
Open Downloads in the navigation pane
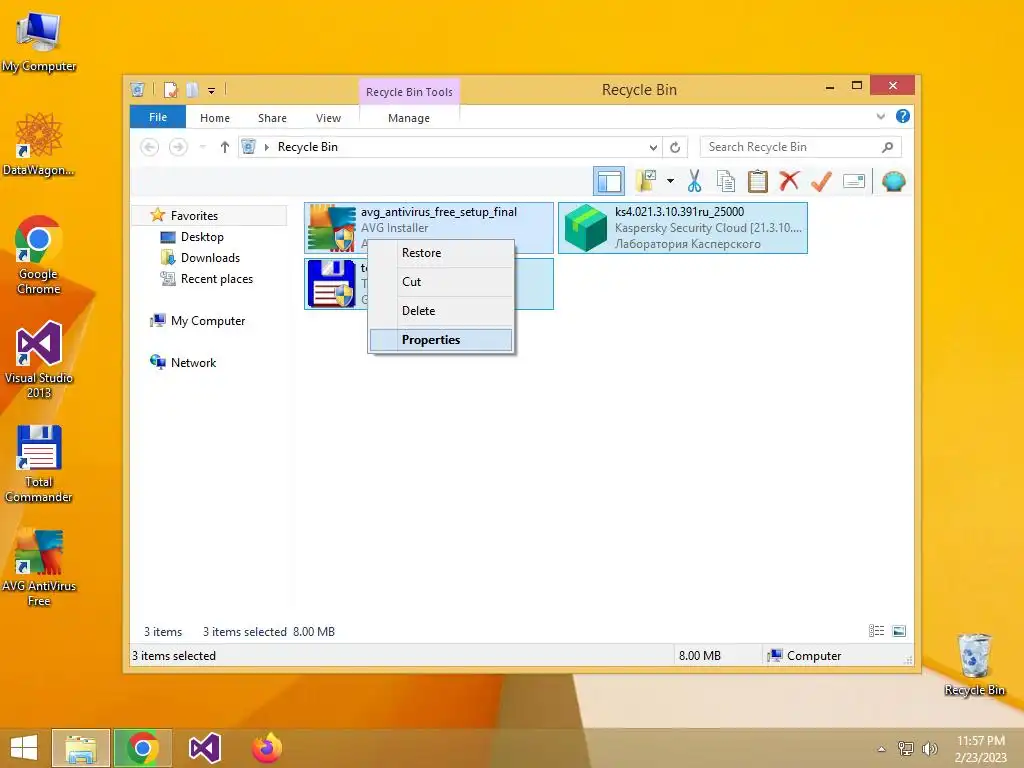(210, 258)
